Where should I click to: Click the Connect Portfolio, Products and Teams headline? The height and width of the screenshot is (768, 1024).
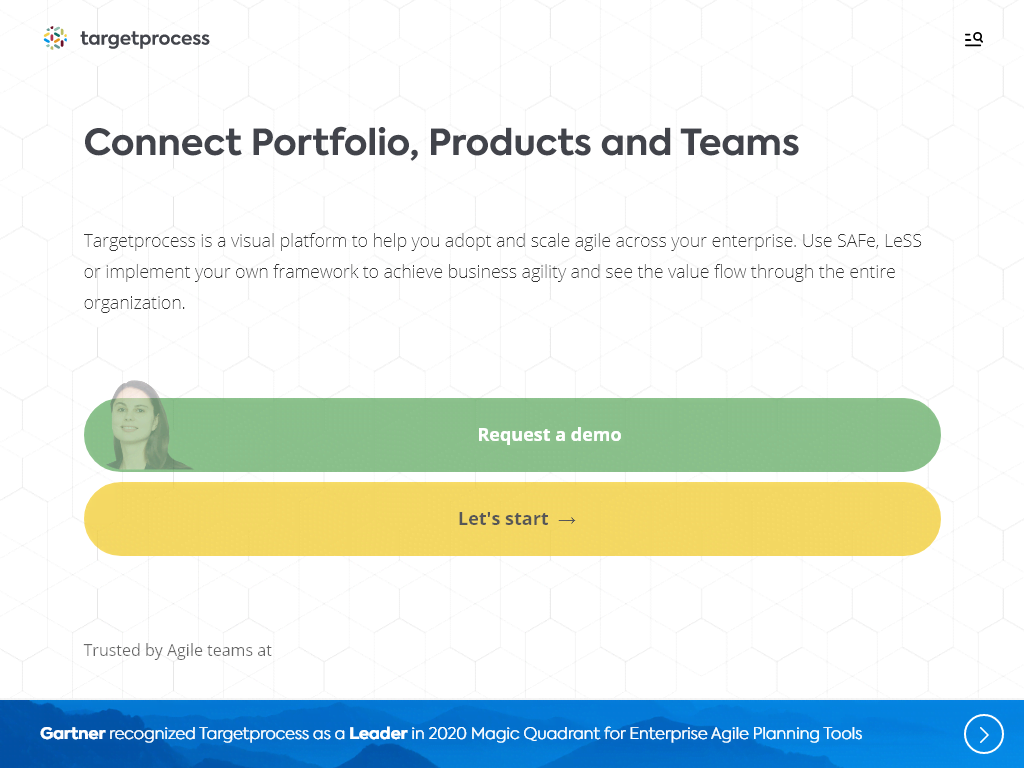pyautogui.click(x=441, y=142)
